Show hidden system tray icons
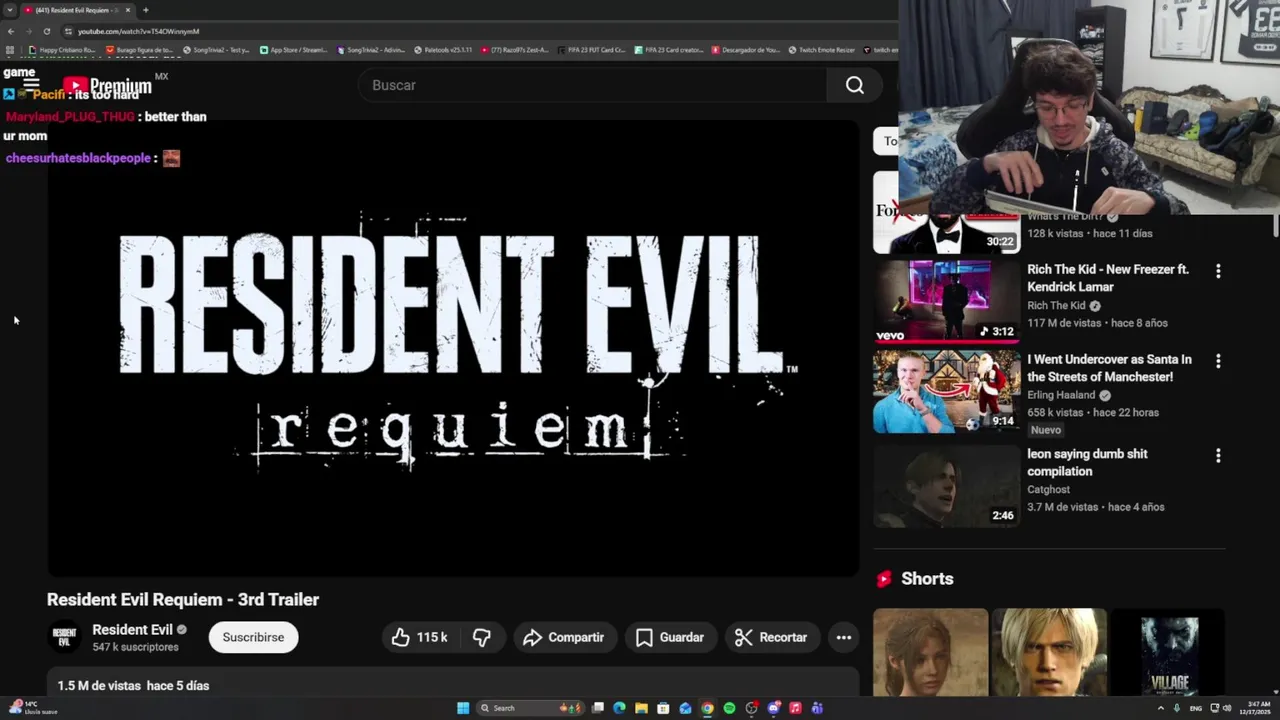 click(x=1161, y=708)
